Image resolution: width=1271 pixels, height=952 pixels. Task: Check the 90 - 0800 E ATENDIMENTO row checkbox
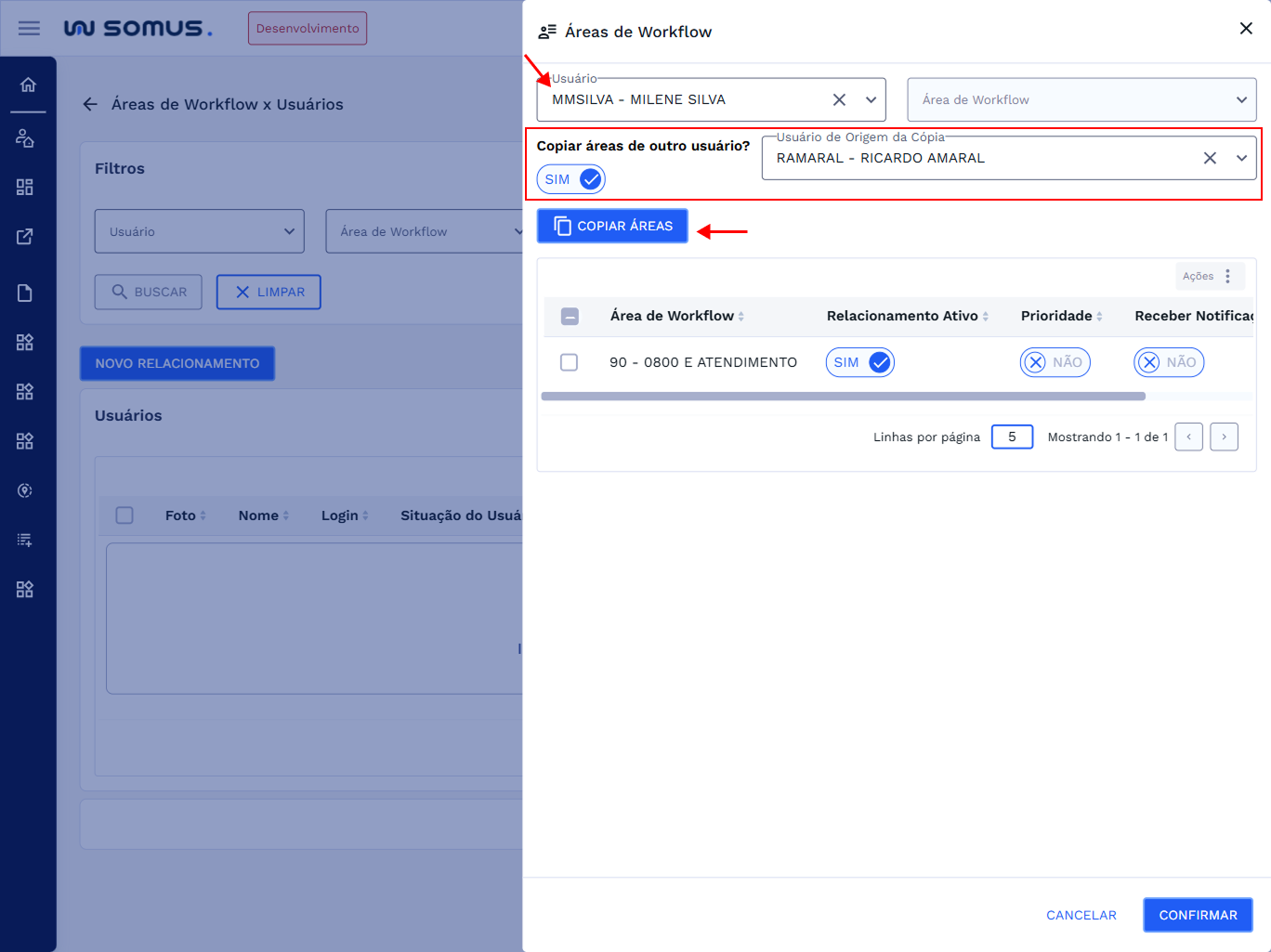coord(570,362)
